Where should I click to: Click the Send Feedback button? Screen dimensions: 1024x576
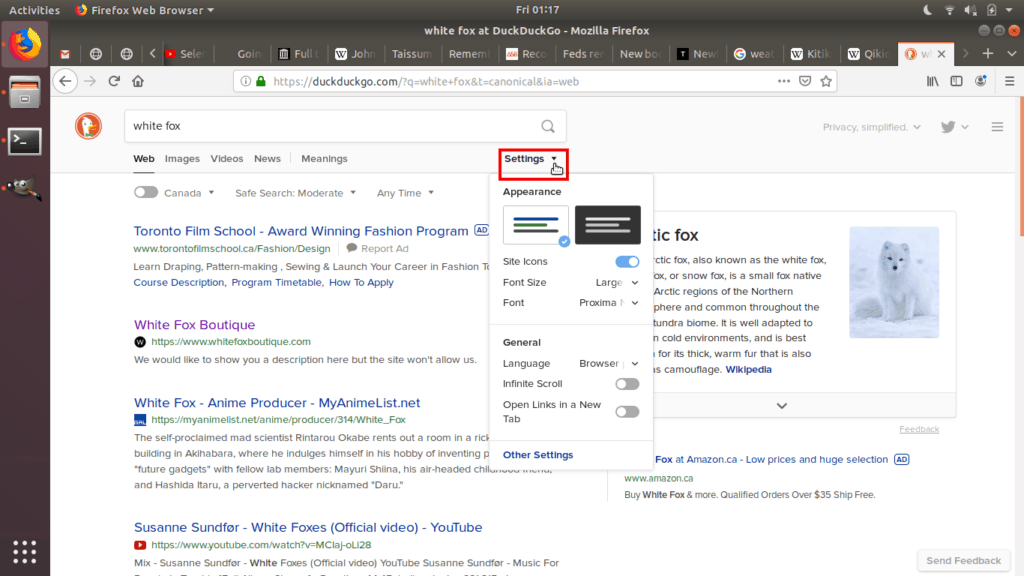(x=963, y=560)
